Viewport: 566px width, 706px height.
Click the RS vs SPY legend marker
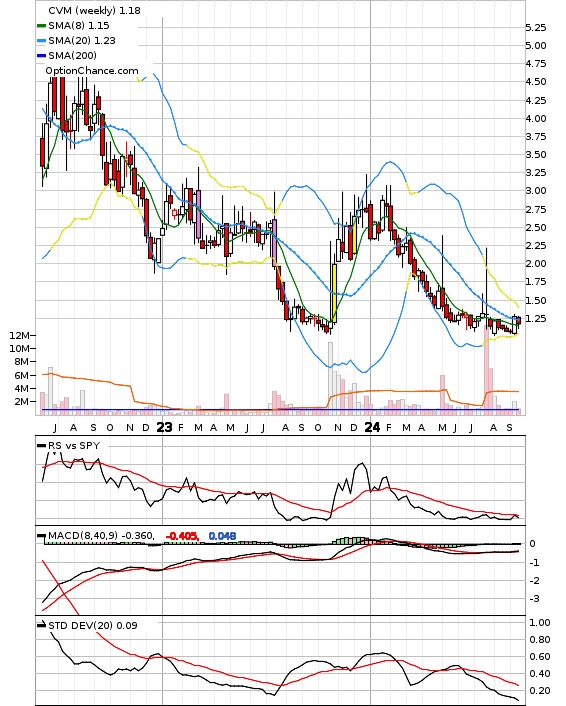pyautogui.click(x=41, y=446)
